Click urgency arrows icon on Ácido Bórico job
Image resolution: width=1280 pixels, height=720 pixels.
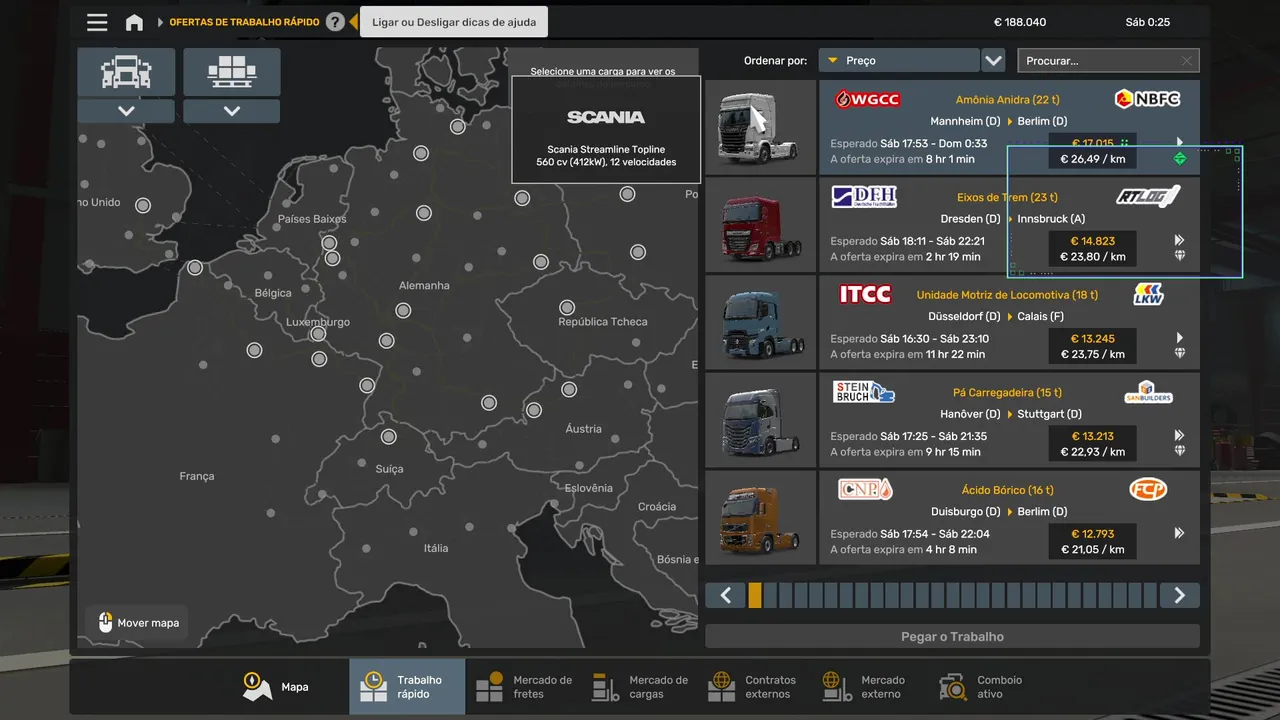pyautogui.click(x=1180, y=533)
